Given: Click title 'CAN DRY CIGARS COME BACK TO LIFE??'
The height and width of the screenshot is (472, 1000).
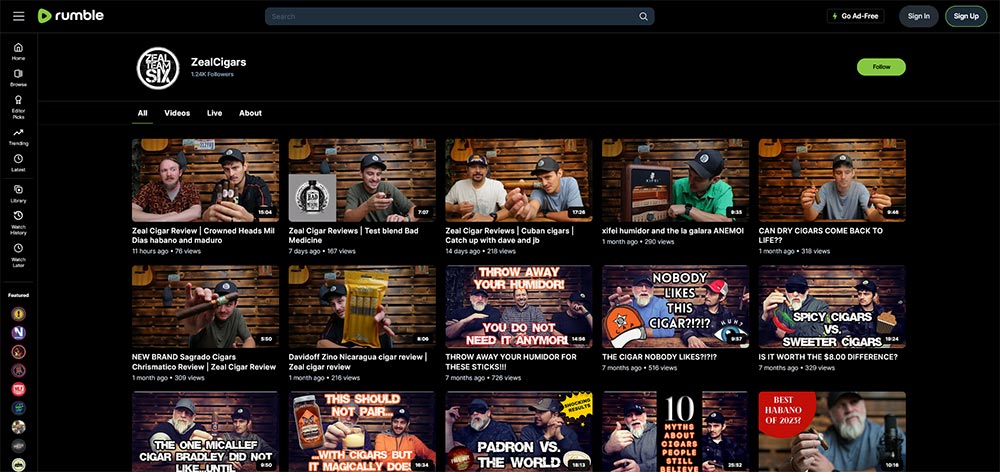Looking at the screenshot, I should (821, 235).
